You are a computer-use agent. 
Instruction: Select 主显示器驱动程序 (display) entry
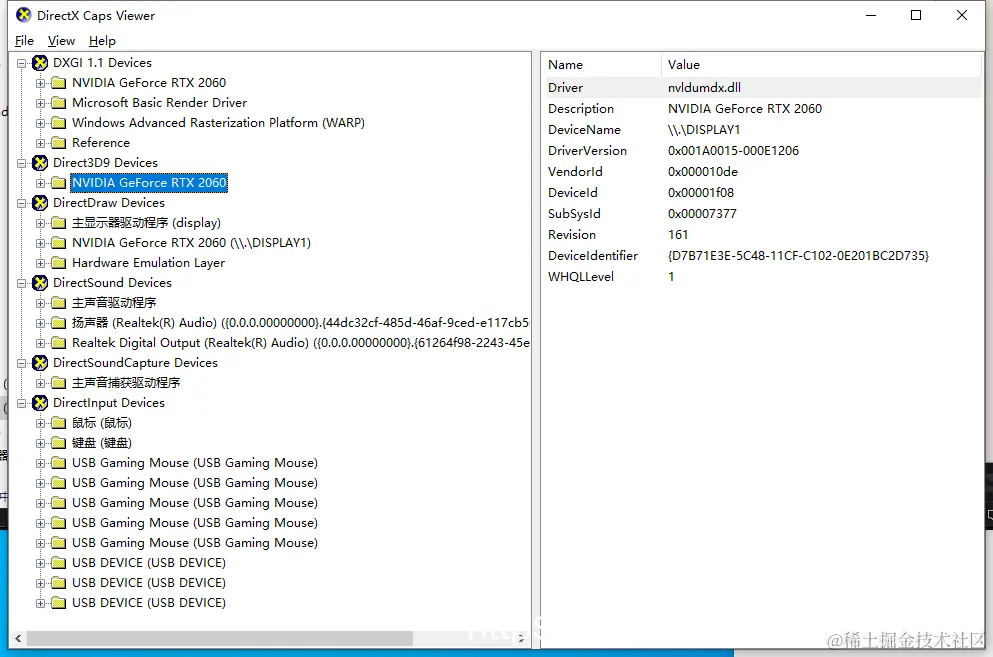point(146,223)
